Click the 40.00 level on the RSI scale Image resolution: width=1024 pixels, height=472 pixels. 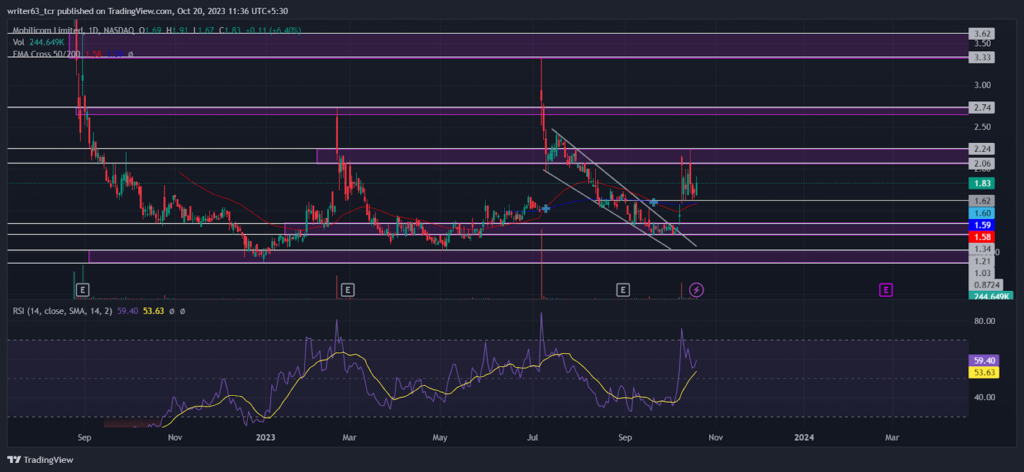tap(985, 397)
